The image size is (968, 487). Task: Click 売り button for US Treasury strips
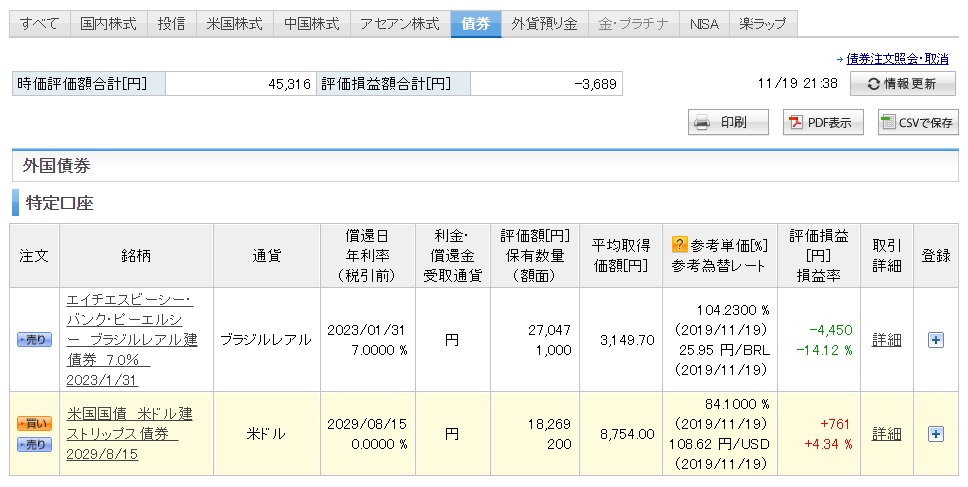pyautogui.click(x=35, y=444)
